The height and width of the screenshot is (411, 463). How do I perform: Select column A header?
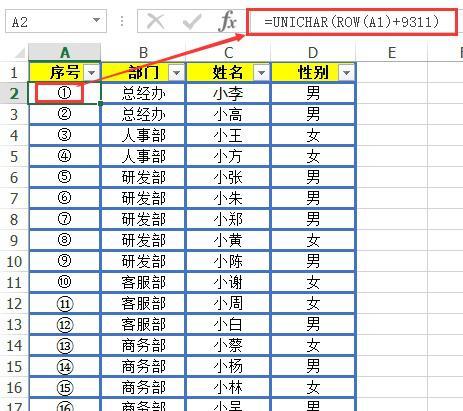point(65,52)
